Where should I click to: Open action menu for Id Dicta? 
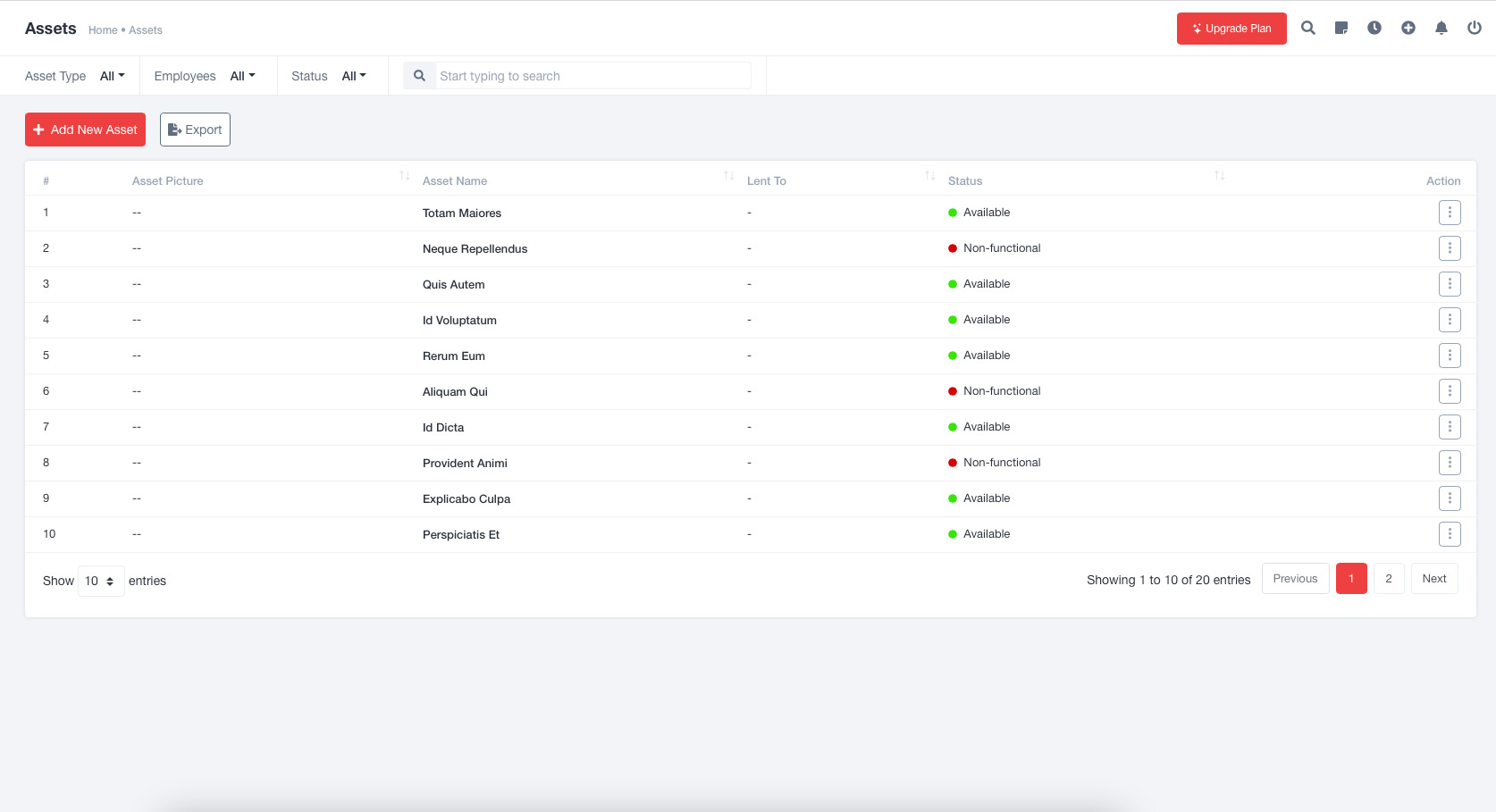click(1450, 427)
